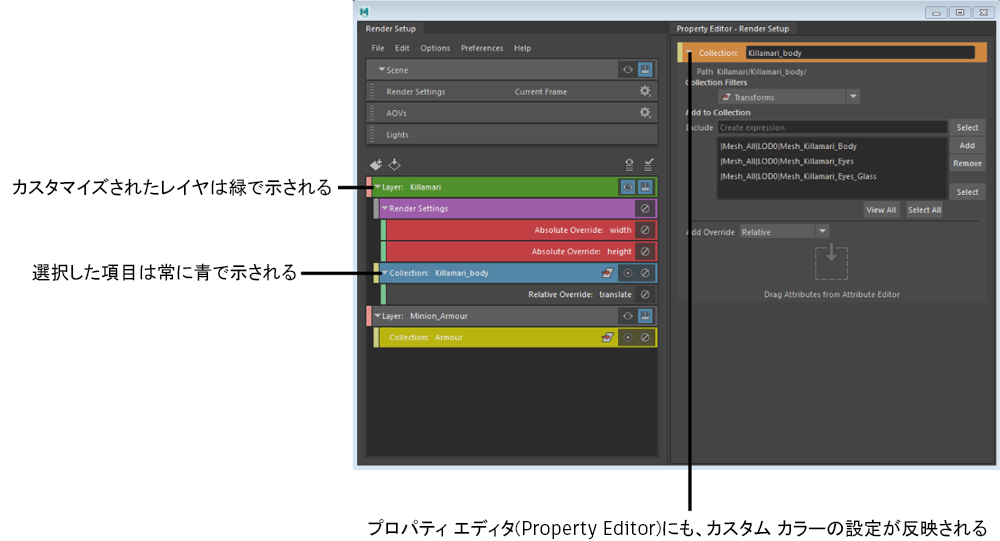Click the View All button

click(x=881, y=210)
